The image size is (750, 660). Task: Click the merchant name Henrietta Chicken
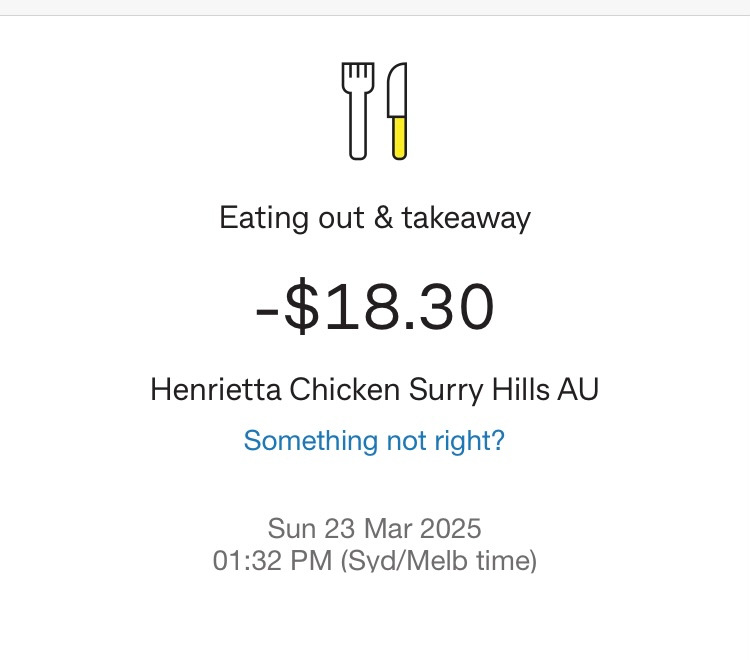274,389
